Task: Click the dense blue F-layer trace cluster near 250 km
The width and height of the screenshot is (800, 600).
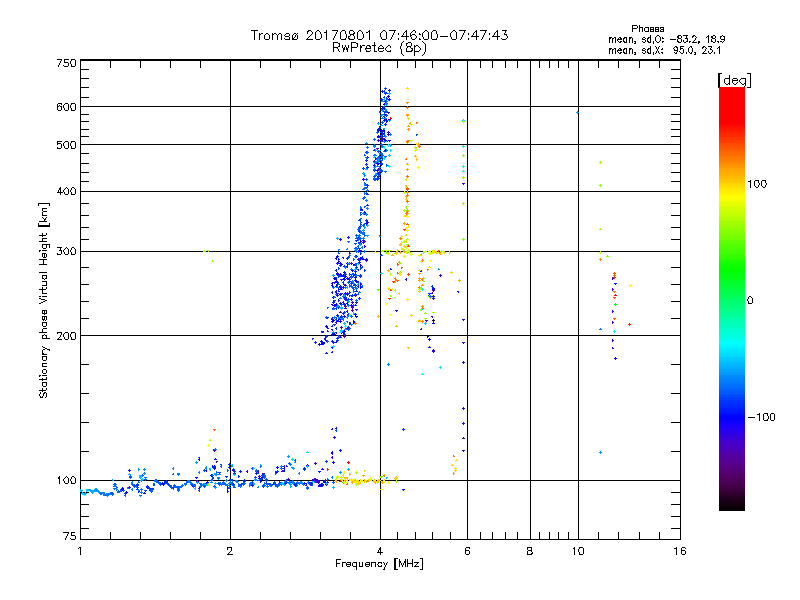Action: (347, 291)
